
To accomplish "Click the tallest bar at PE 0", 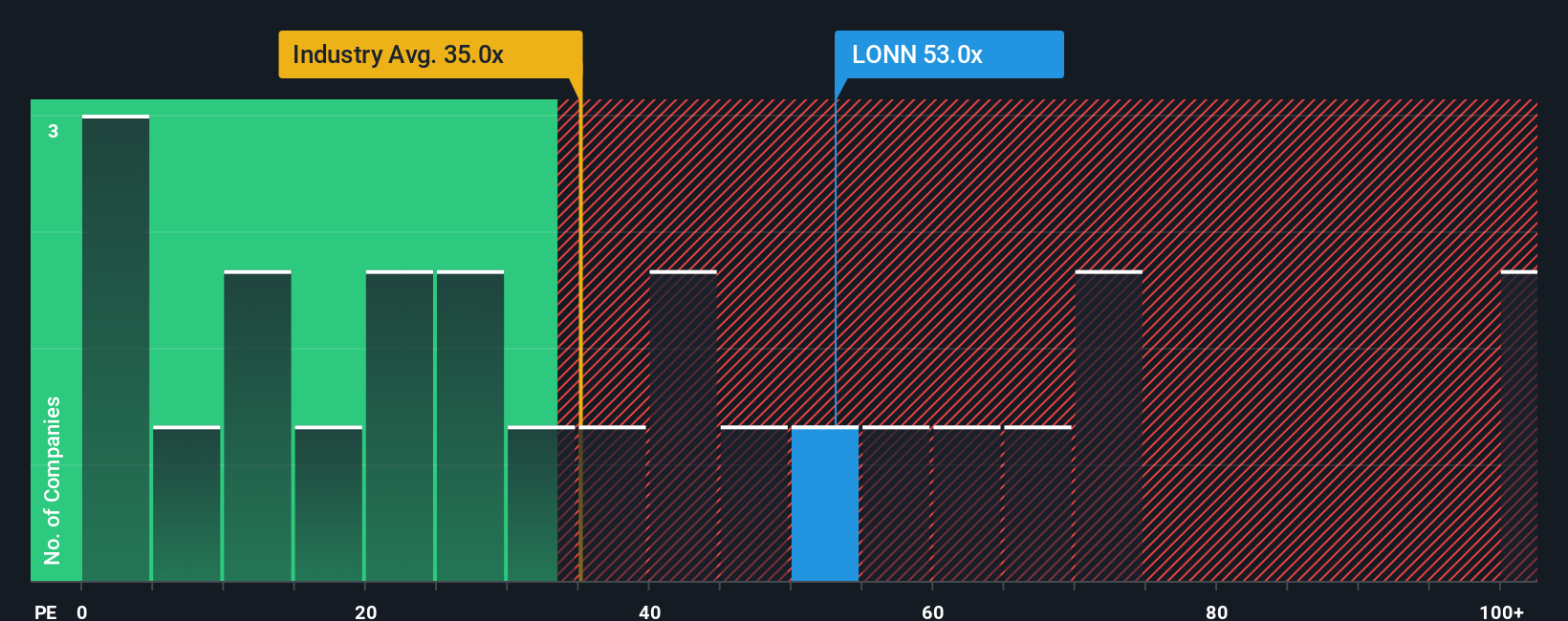I will (116, 348).
